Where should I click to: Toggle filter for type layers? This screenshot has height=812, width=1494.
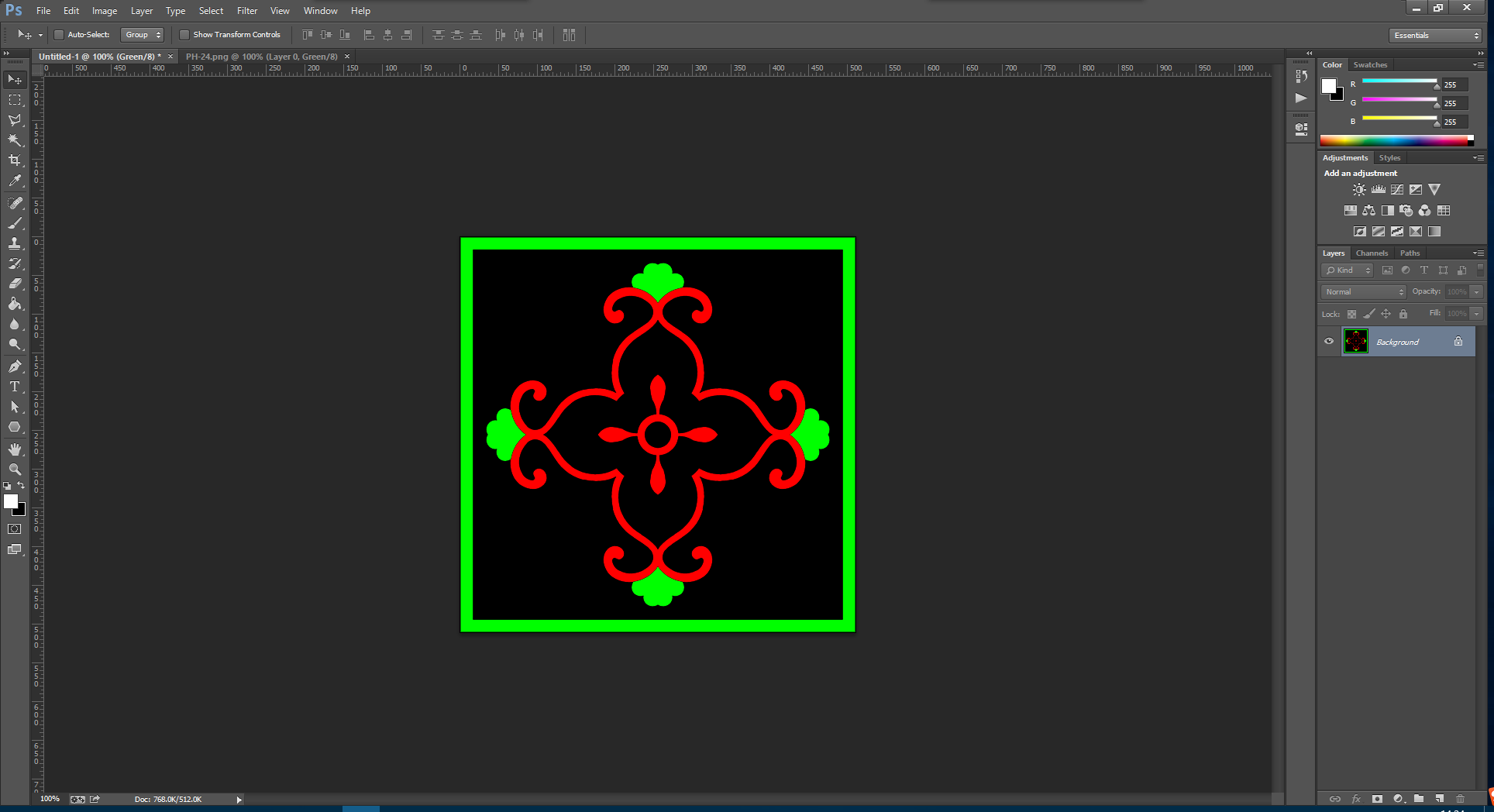[1424, 270]
